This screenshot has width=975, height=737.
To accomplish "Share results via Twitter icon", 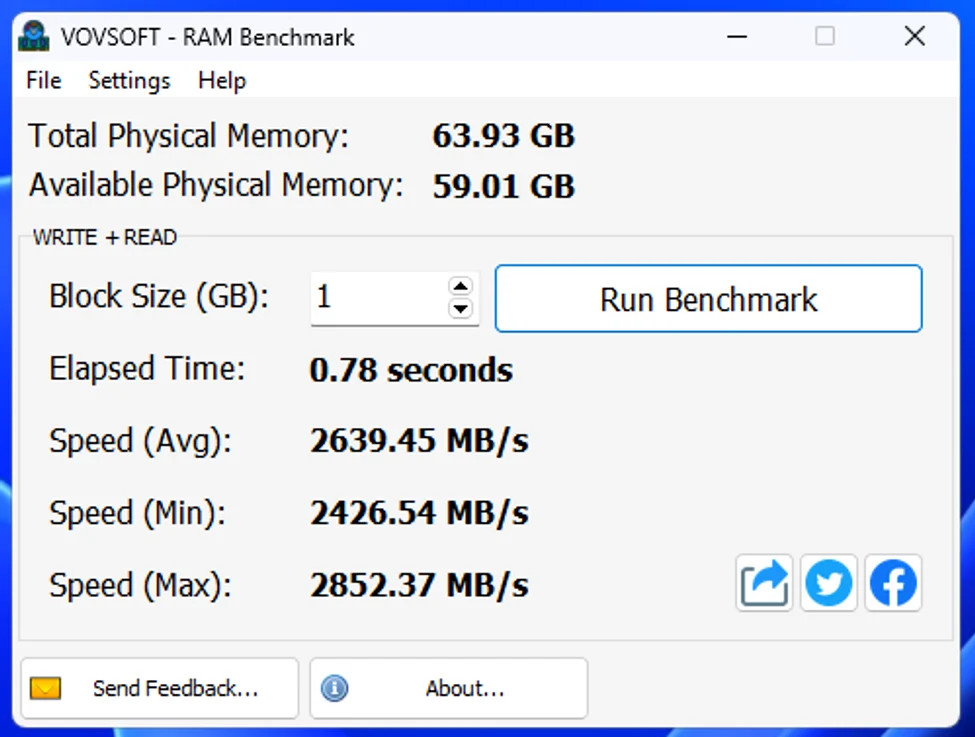I will [x=829, y=583].
